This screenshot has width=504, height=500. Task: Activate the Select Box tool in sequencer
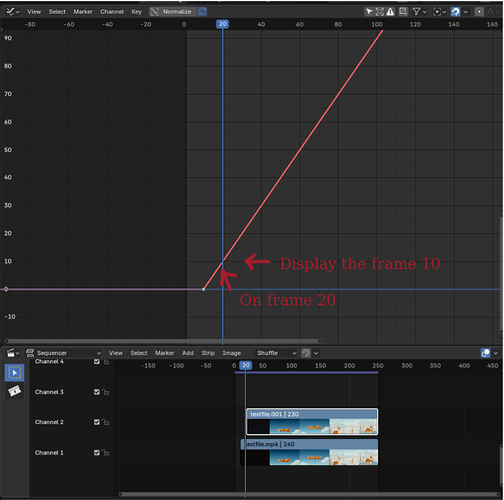(14, 373)
